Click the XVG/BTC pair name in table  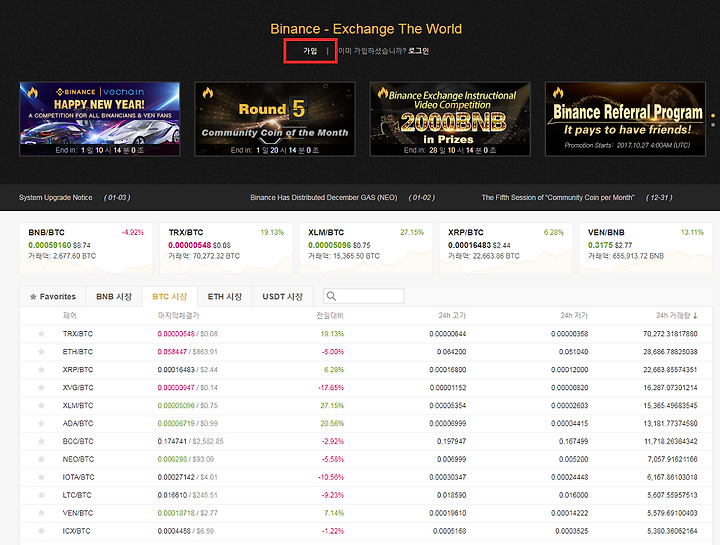point(78,388)
